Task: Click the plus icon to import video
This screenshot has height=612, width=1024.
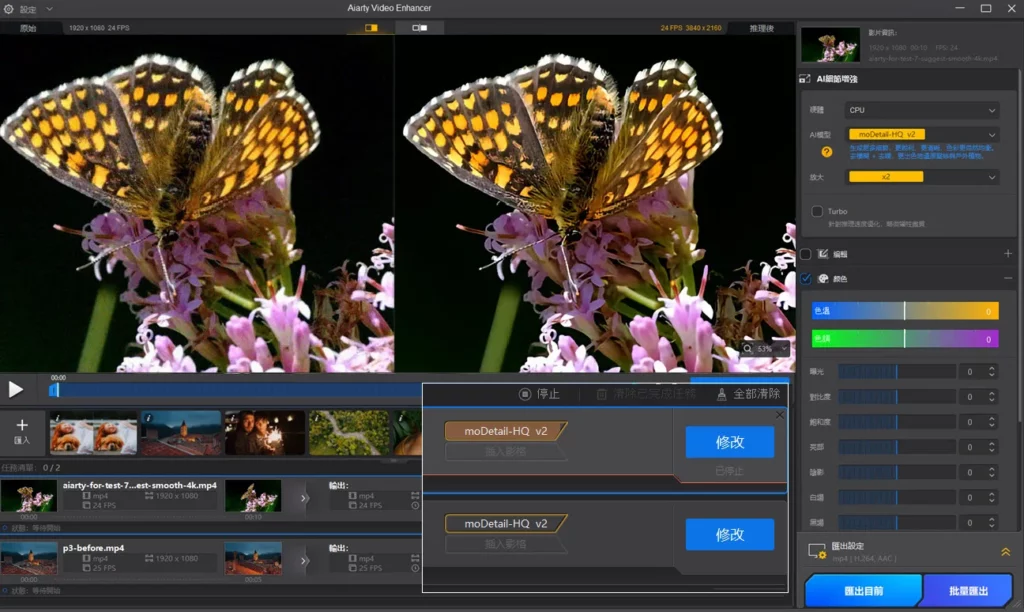Action: click(22, 426)
